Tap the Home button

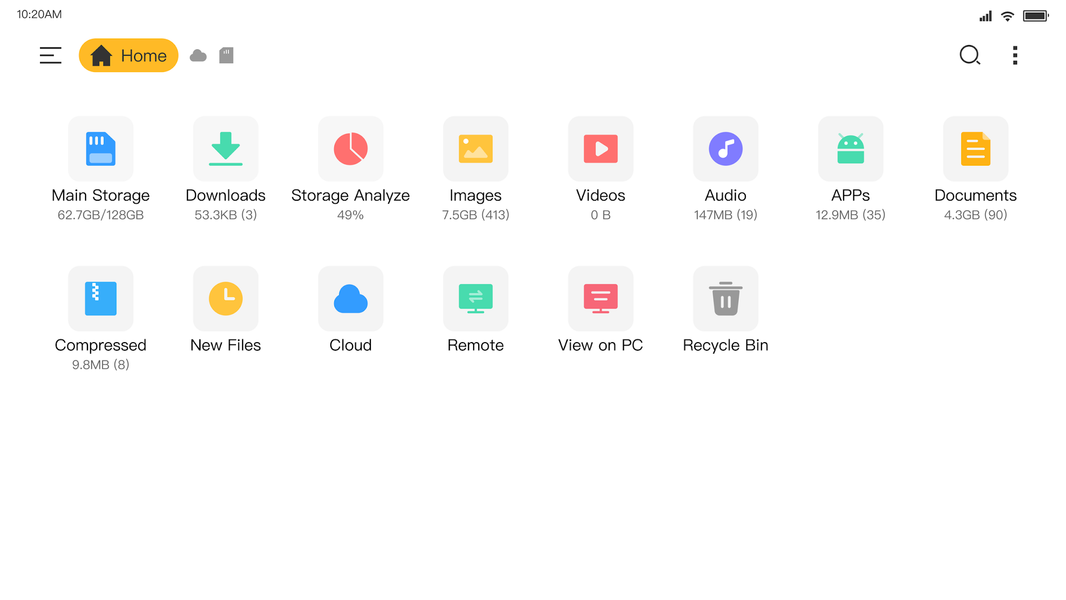[x=128, y=55]
